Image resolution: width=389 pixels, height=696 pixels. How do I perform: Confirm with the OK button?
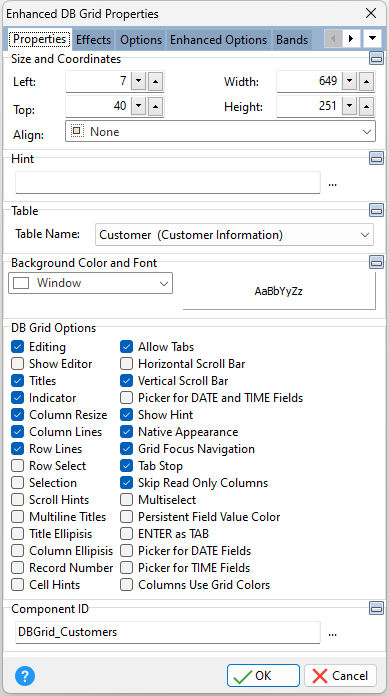(263, 676)
